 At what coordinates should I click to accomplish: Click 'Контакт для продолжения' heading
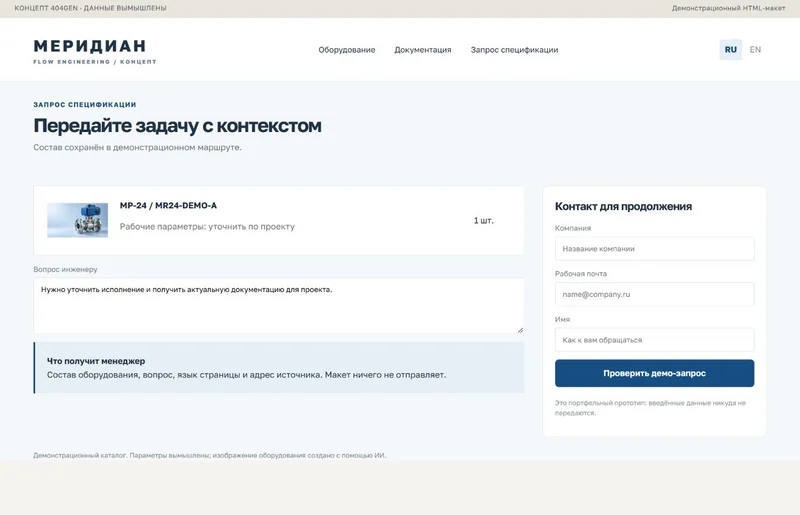coord(623,206)
